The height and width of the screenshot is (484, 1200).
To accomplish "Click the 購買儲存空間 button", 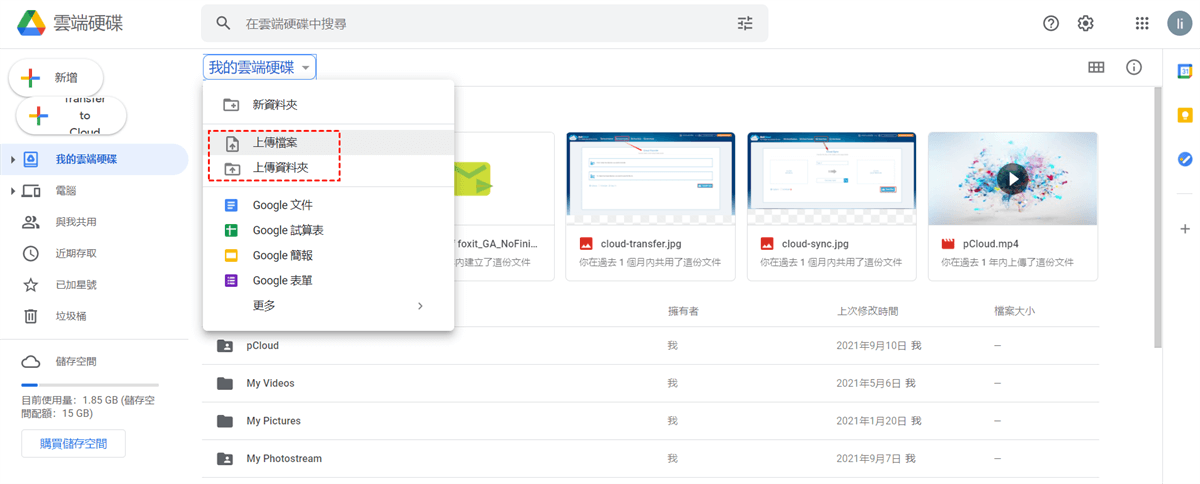I will 73,443.
